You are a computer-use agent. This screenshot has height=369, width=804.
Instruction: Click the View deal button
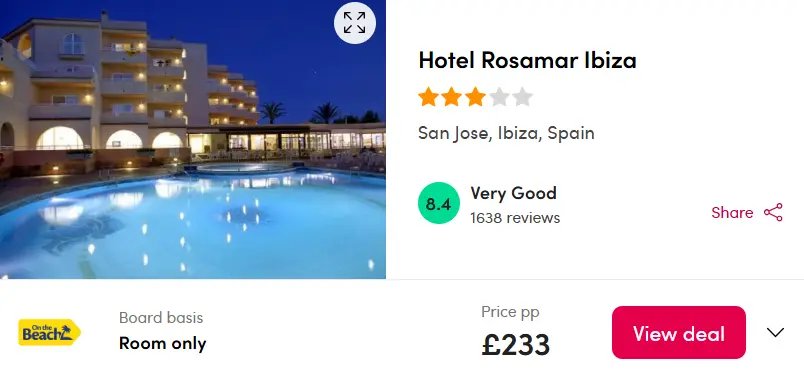click(x=679, y=333)
